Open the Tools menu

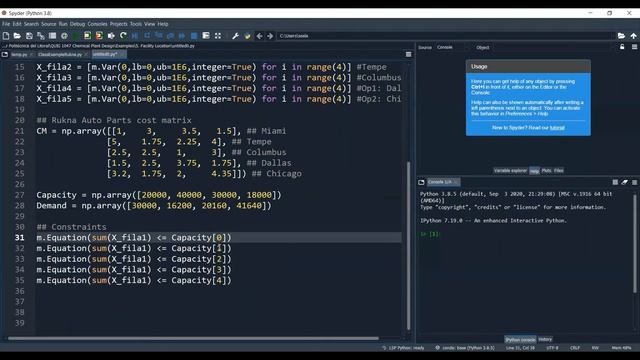pos(136,24)
